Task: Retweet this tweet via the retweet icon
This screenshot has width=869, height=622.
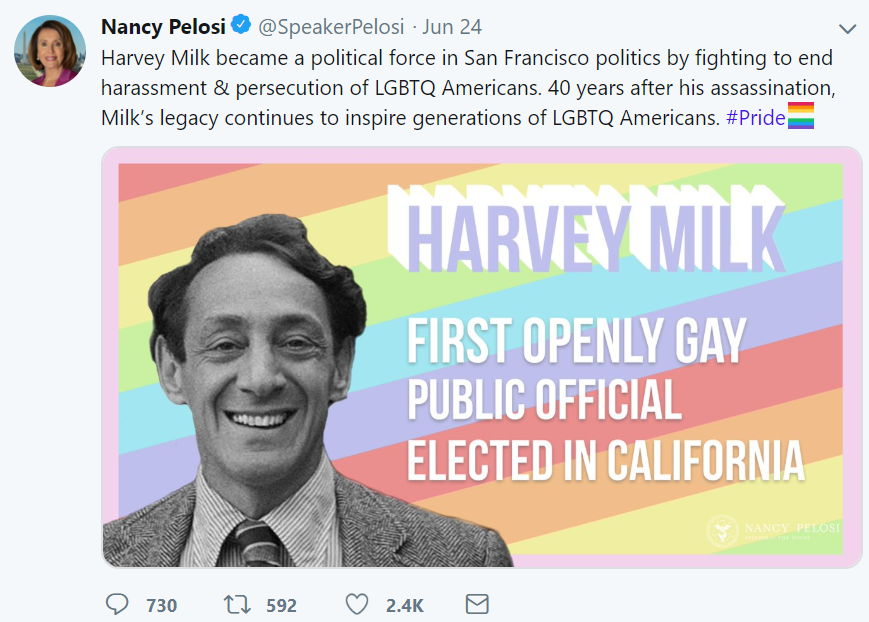Action: (x=236, y=605)
